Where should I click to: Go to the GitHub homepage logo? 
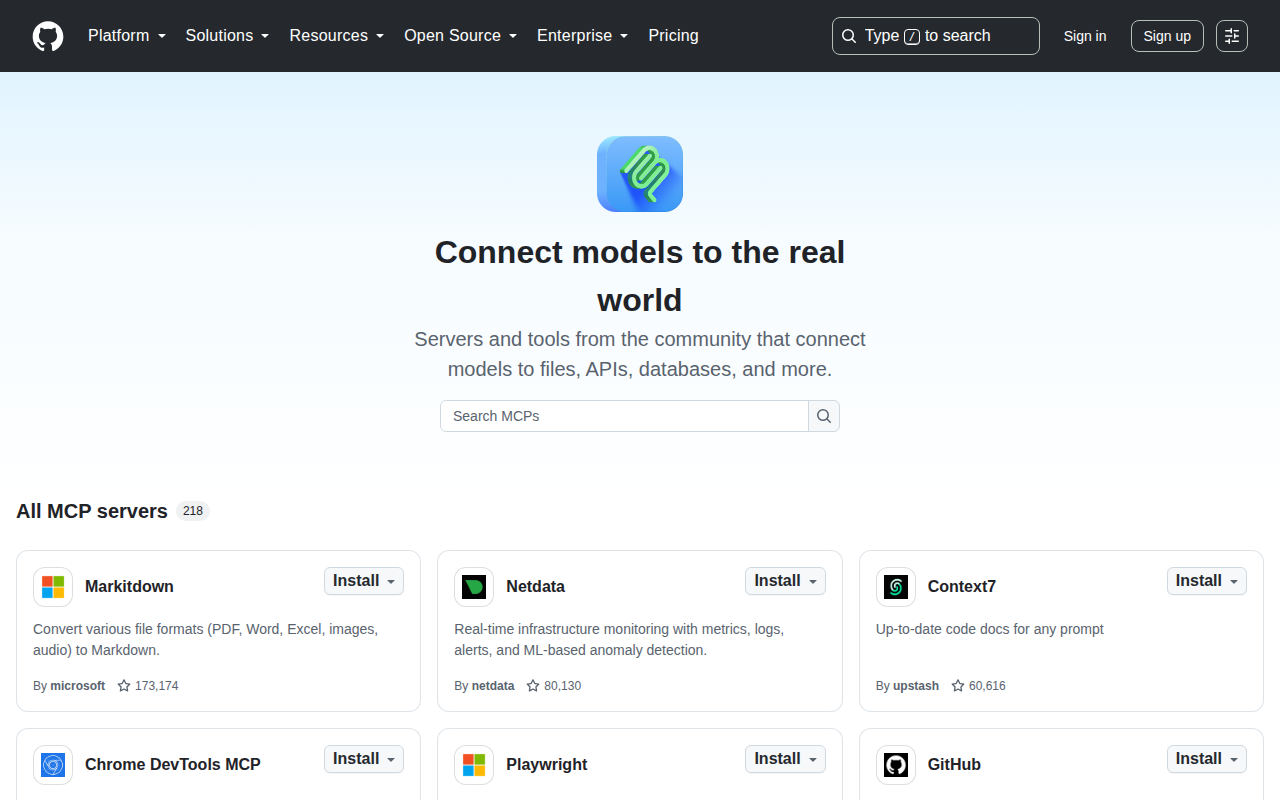coord(48,36)
